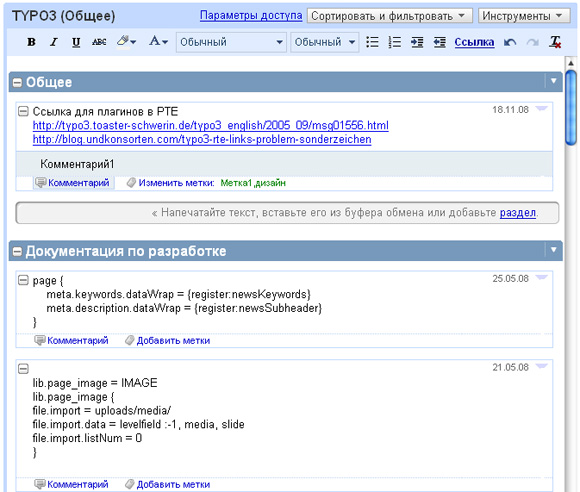Open the Инструменты menu
580x492 pixels.
tap(524, 16)
